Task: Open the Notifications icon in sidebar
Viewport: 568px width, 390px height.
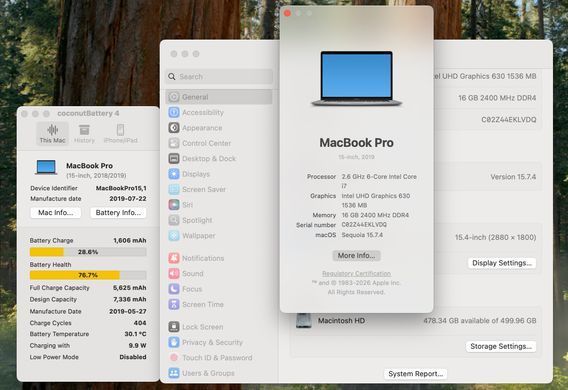Action: tap(174, 258)
